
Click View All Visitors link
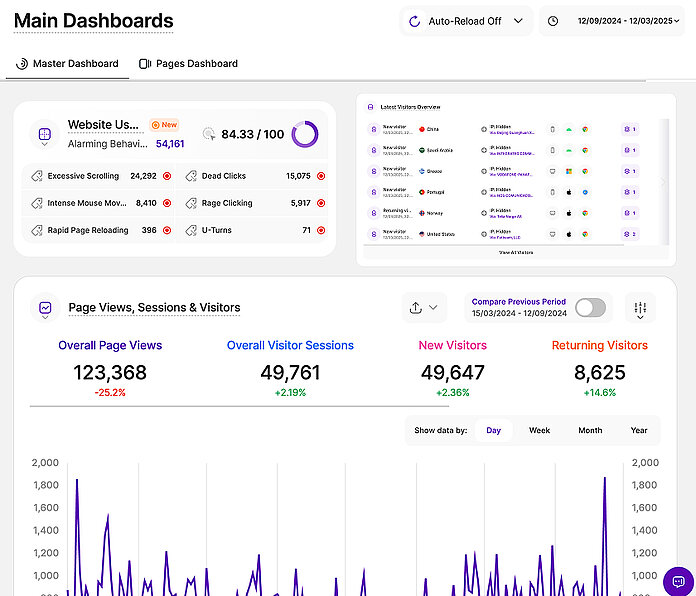[515, 253]
